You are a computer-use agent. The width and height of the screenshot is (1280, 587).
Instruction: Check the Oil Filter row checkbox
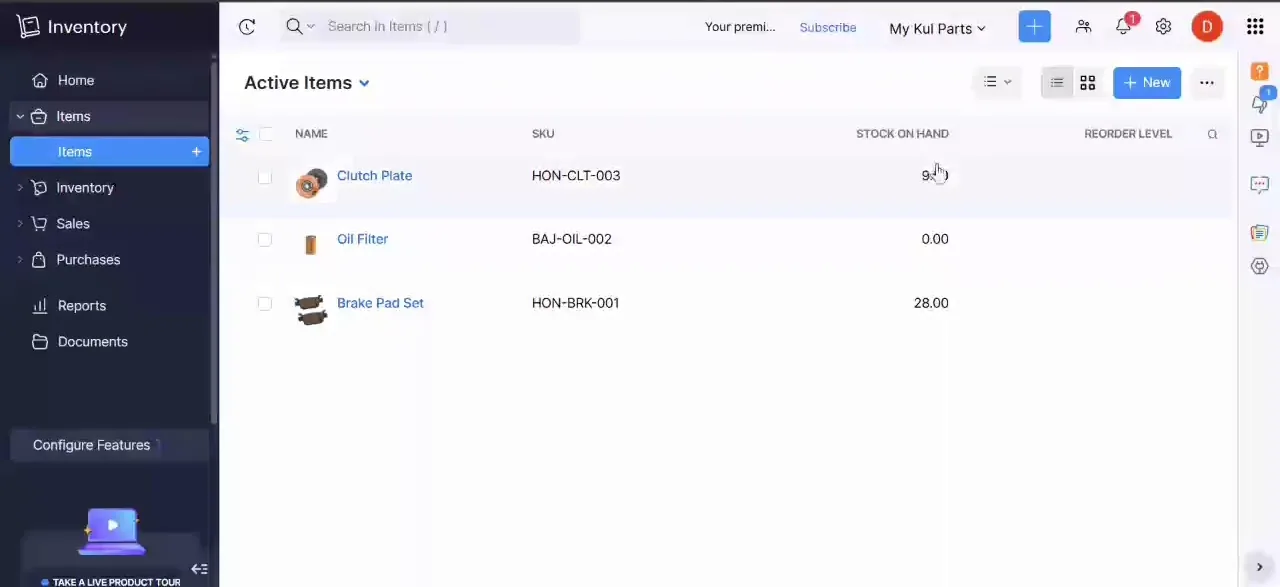[x=265, y=240]
